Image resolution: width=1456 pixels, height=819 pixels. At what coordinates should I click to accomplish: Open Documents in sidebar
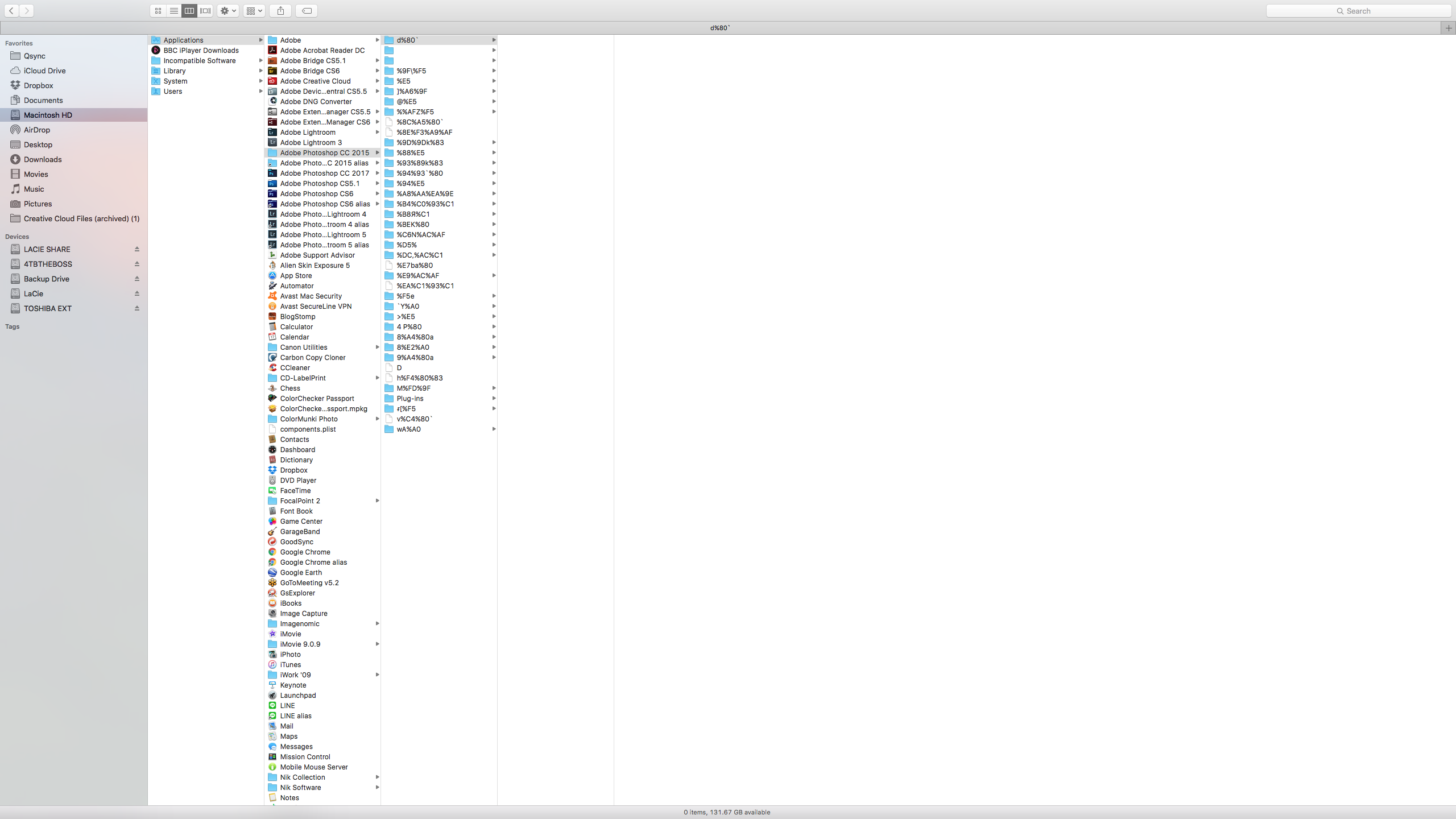tap(43, 100)
